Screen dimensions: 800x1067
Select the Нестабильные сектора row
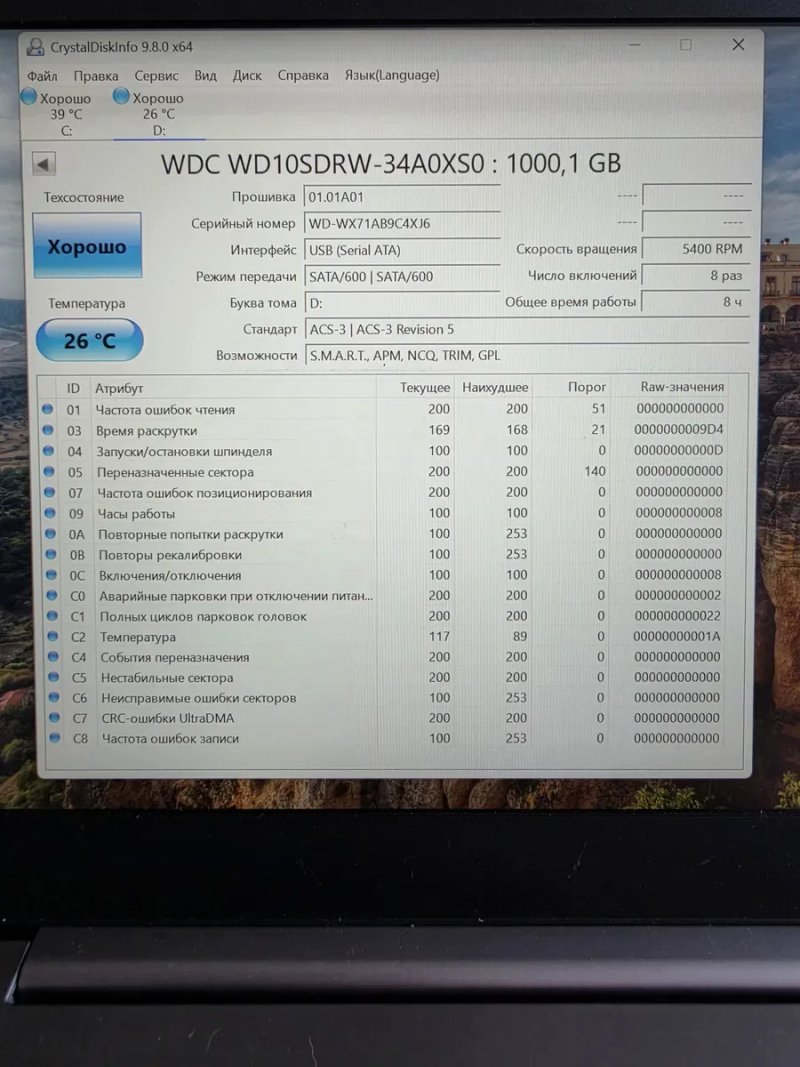point(384,677)
